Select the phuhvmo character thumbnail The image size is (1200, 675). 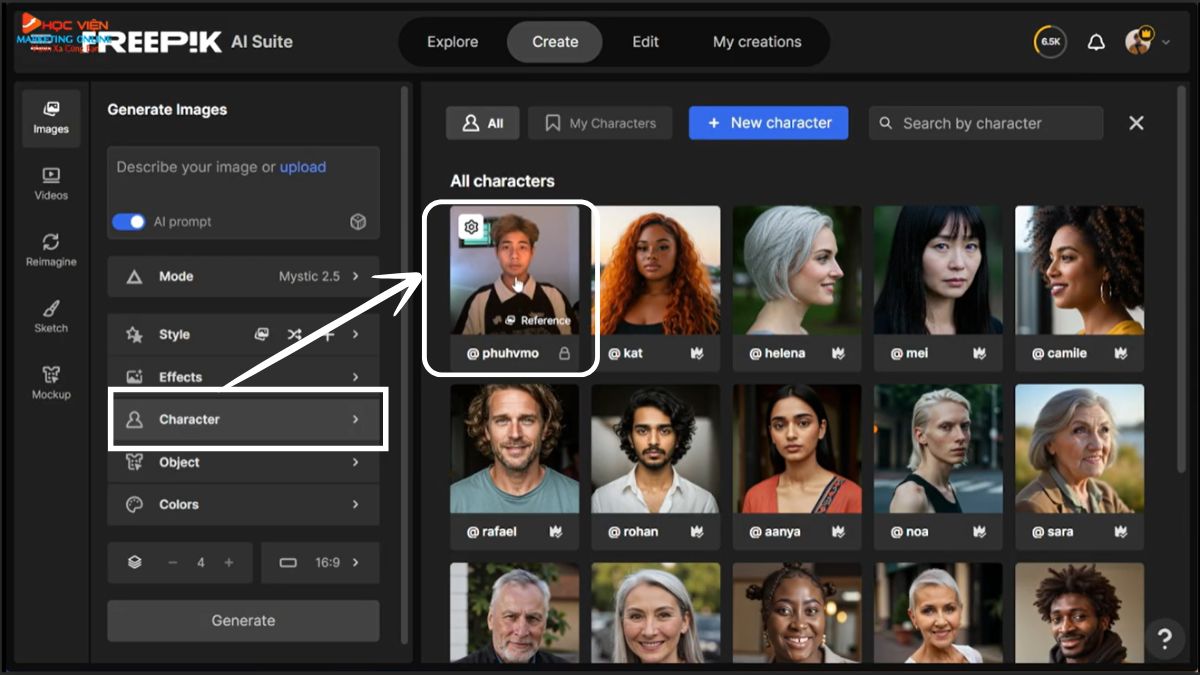(x=514, y=270)
